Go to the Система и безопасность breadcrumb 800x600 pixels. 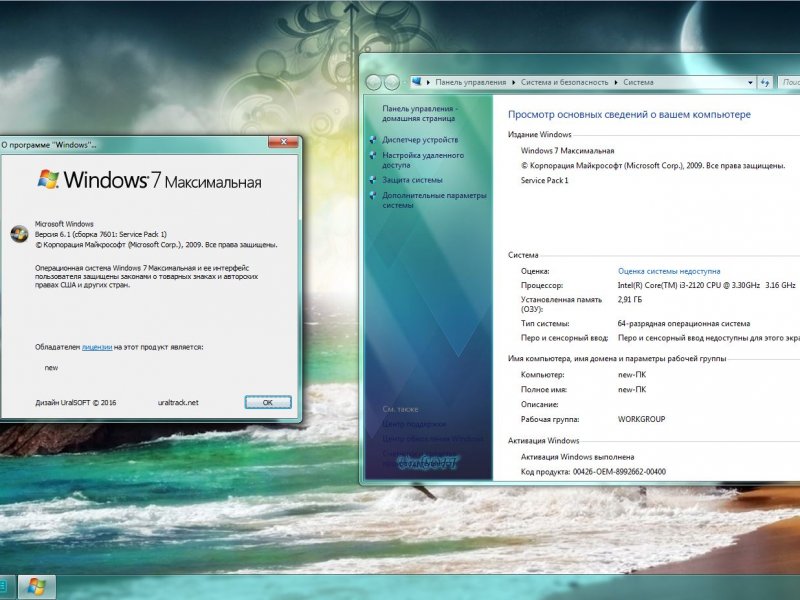[564, 82]
